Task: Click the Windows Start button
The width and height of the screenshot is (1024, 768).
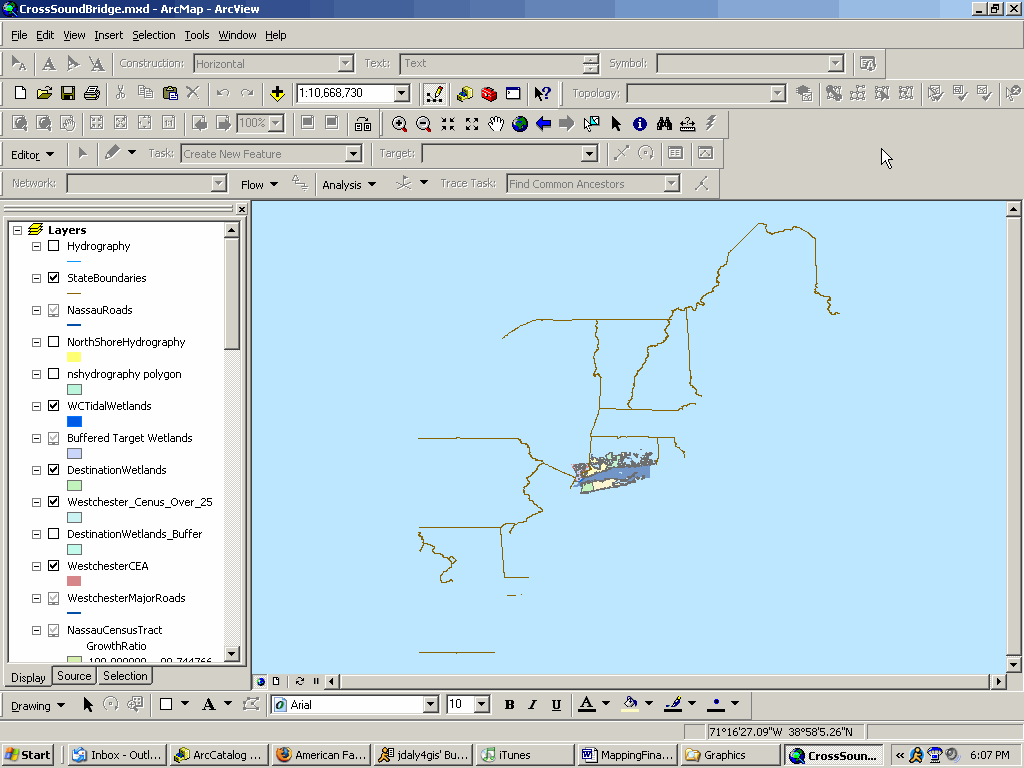Action: pyautogui.click(x=29, y=755)
